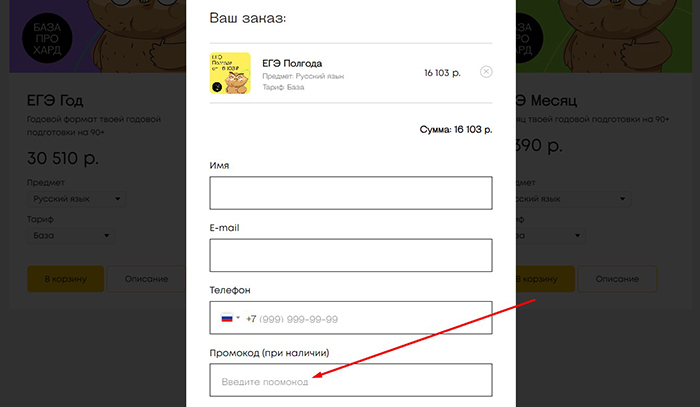This screenshot has width=700, height=407.
Task: Click the ЕГЭ Год card heading
Action: point(55,101)
